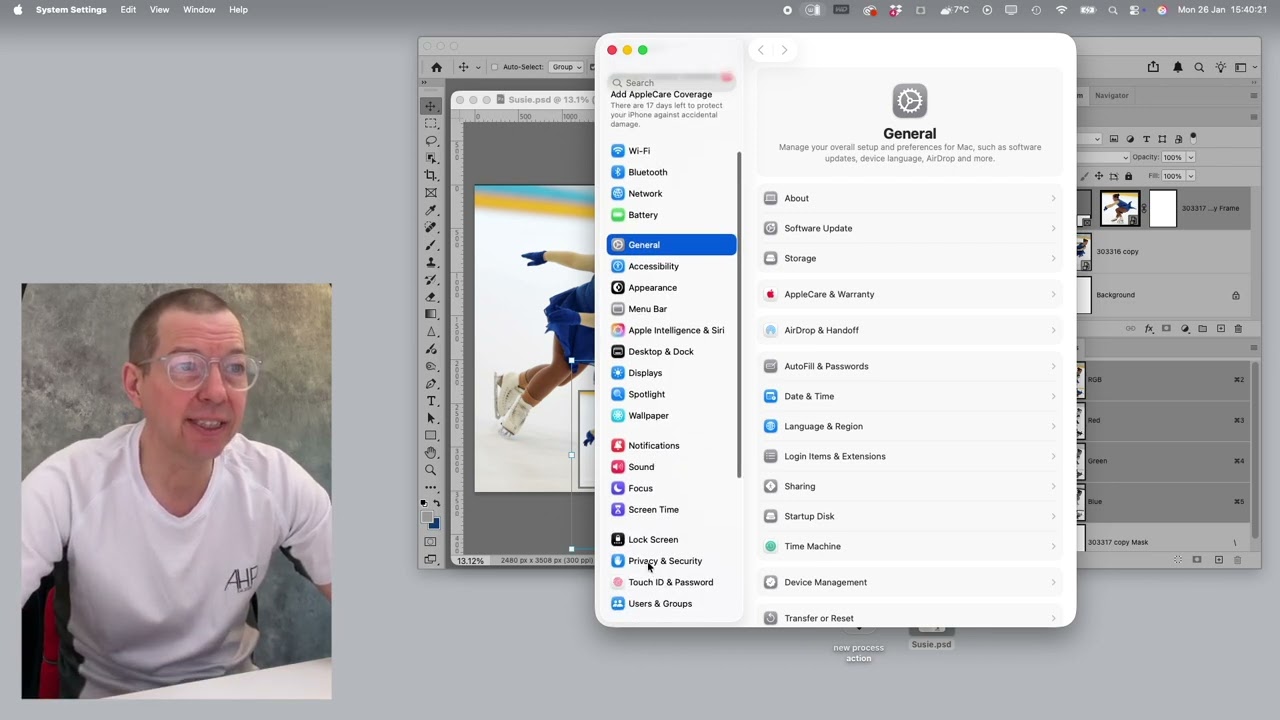This screenshot has height=720, width=1280.
Task: Open Displays in settings sidebar
Action: pyautogui.click(x=671, y=373)
